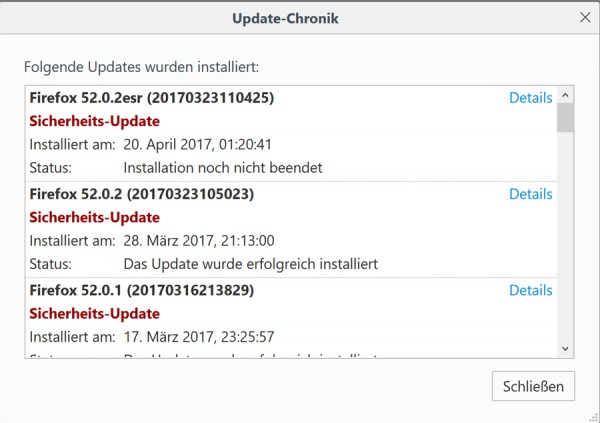Click the scrollbar down arrow
Viewport: 600px width, 423px height.
click(565, 348)
